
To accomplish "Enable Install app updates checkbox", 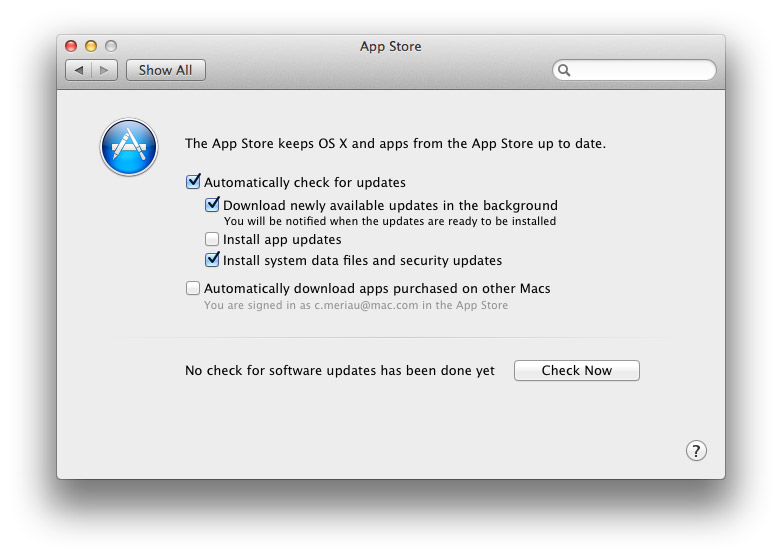I will [x=212, y=239].
